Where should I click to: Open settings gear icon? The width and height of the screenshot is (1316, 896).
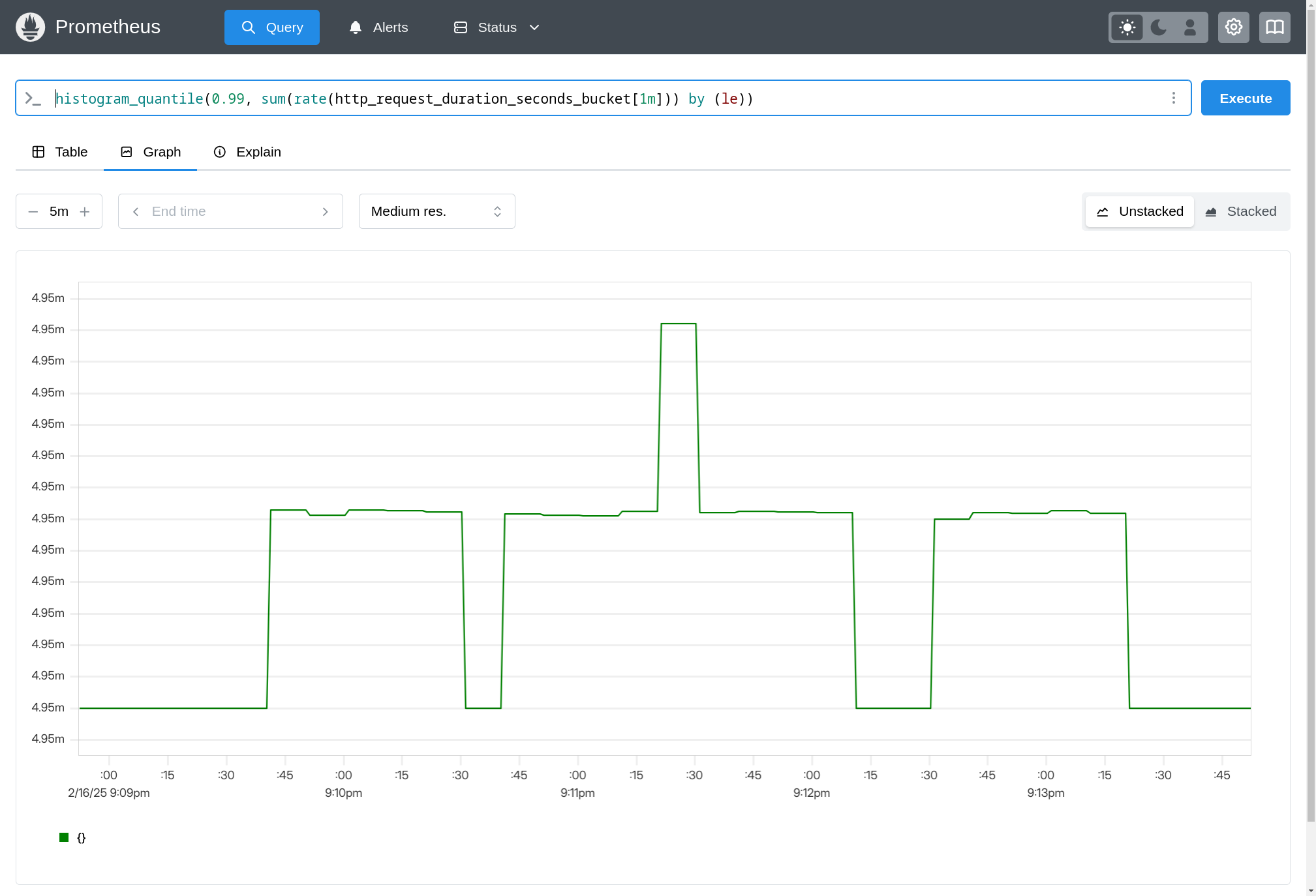pyautogui.click(x=1233, y=27)
